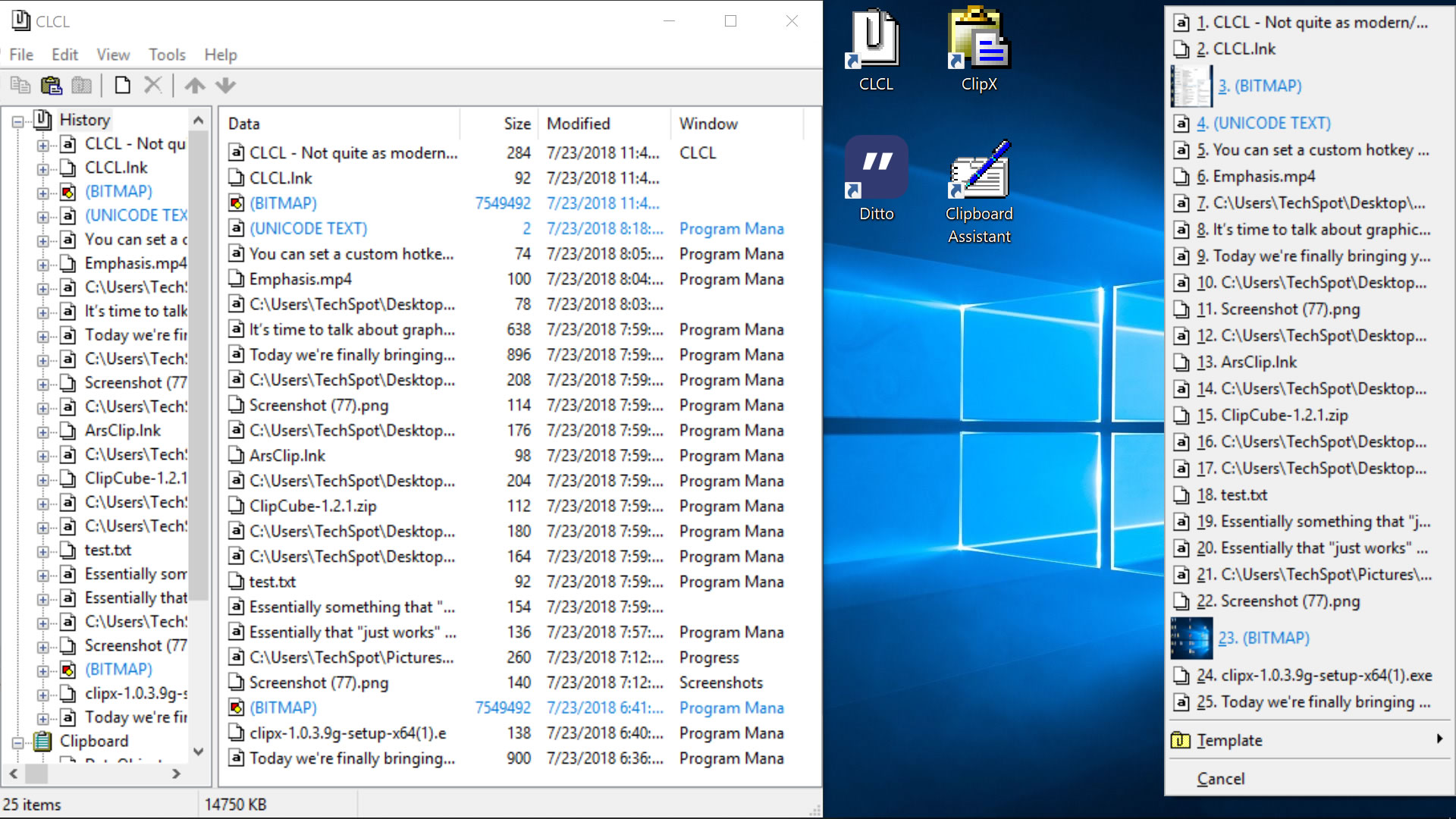Screen dimensions: 1456x819
Task: Select popup entry 6. Emphasis.mp4
Action: (1310, 177)
